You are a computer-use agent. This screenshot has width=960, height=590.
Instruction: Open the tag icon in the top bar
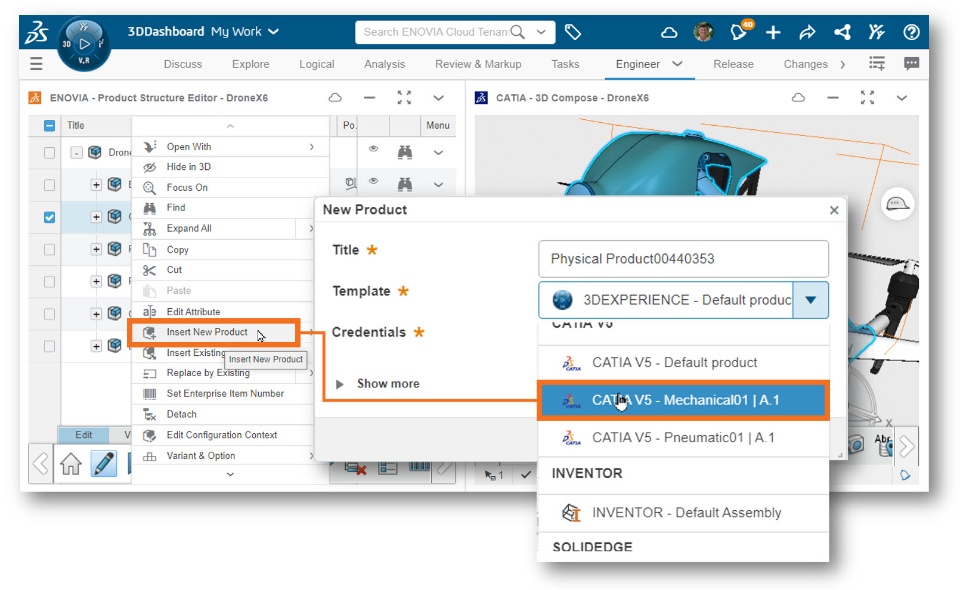tap(572, 32)
